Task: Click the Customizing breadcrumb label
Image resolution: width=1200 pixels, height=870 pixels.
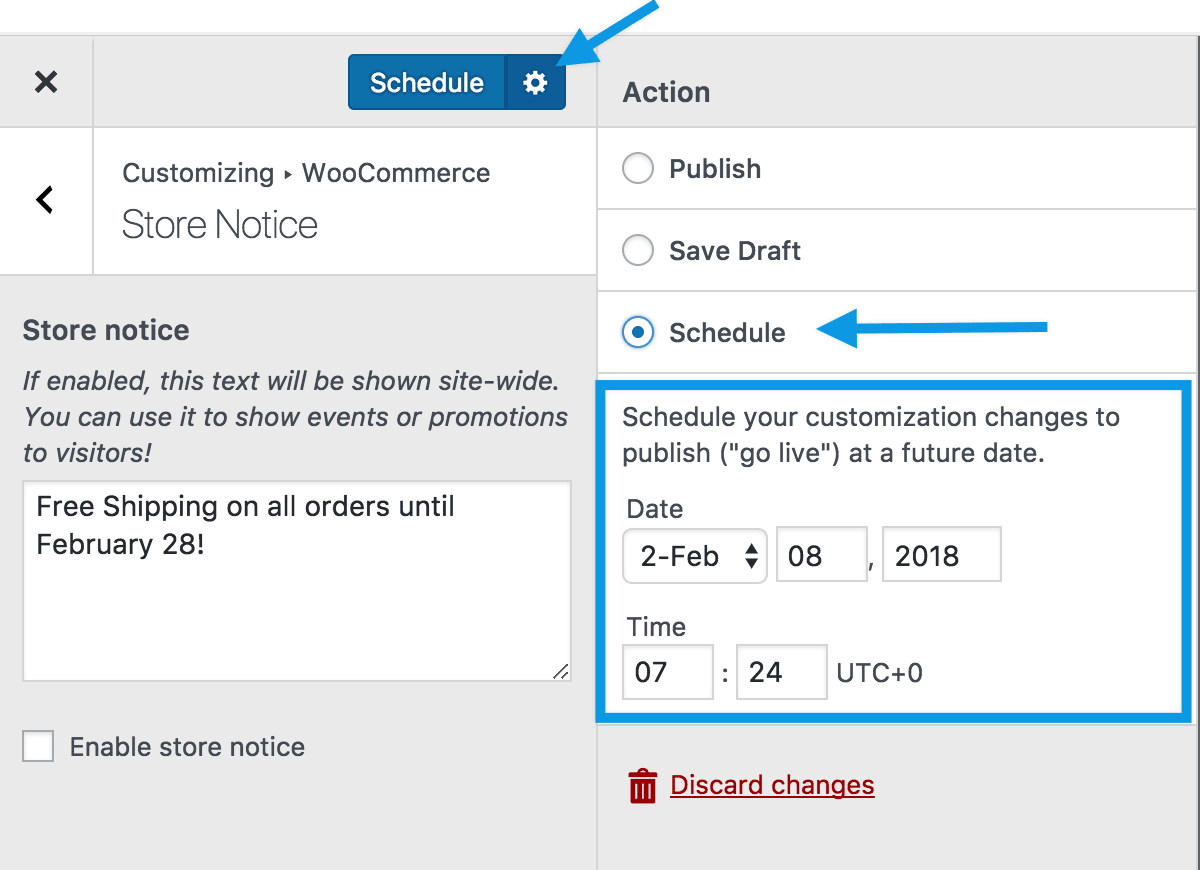Action: pyautogui.click(x=197, y=172)
